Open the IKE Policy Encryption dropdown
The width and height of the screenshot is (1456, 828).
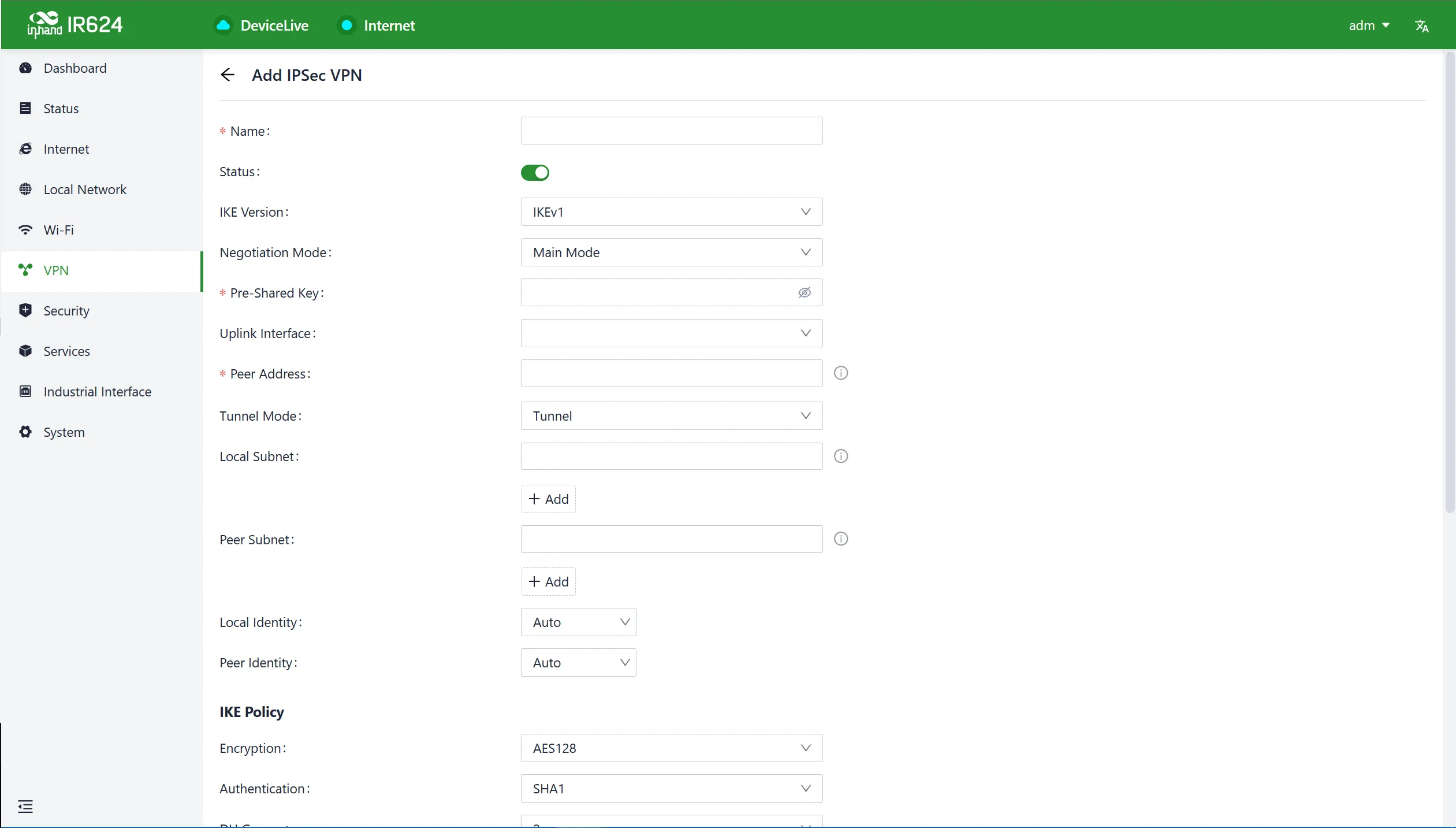click(672, 748)
